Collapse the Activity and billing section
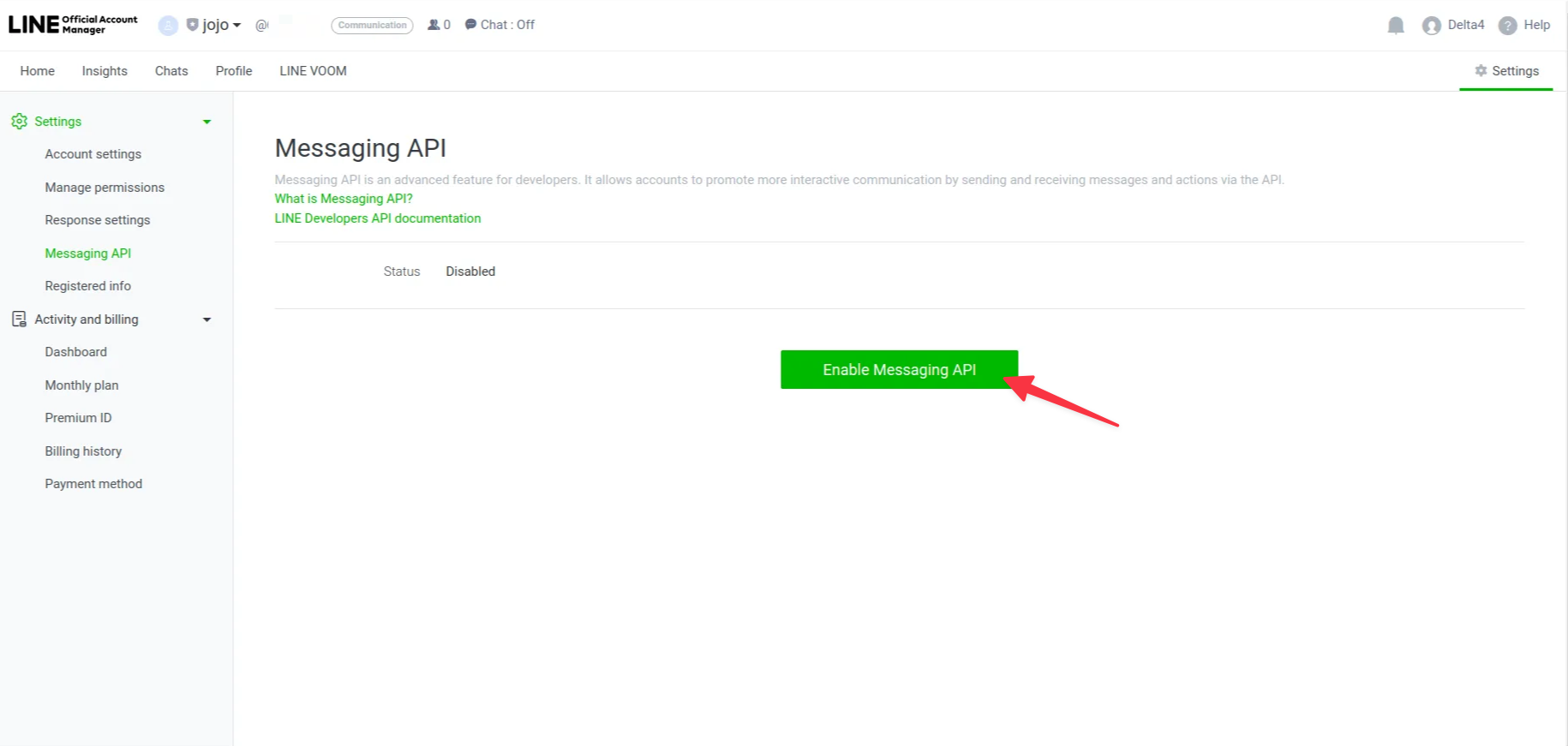Viewport: 1568px width, 746px height. 206,319
